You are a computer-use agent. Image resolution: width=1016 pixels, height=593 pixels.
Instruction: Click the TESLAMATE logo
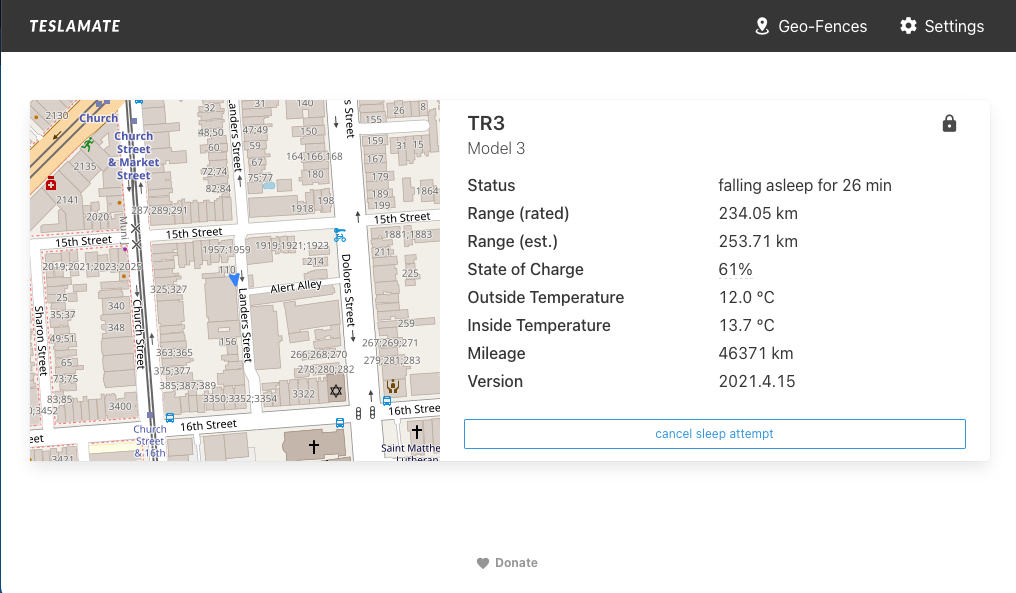coord(74,25)
